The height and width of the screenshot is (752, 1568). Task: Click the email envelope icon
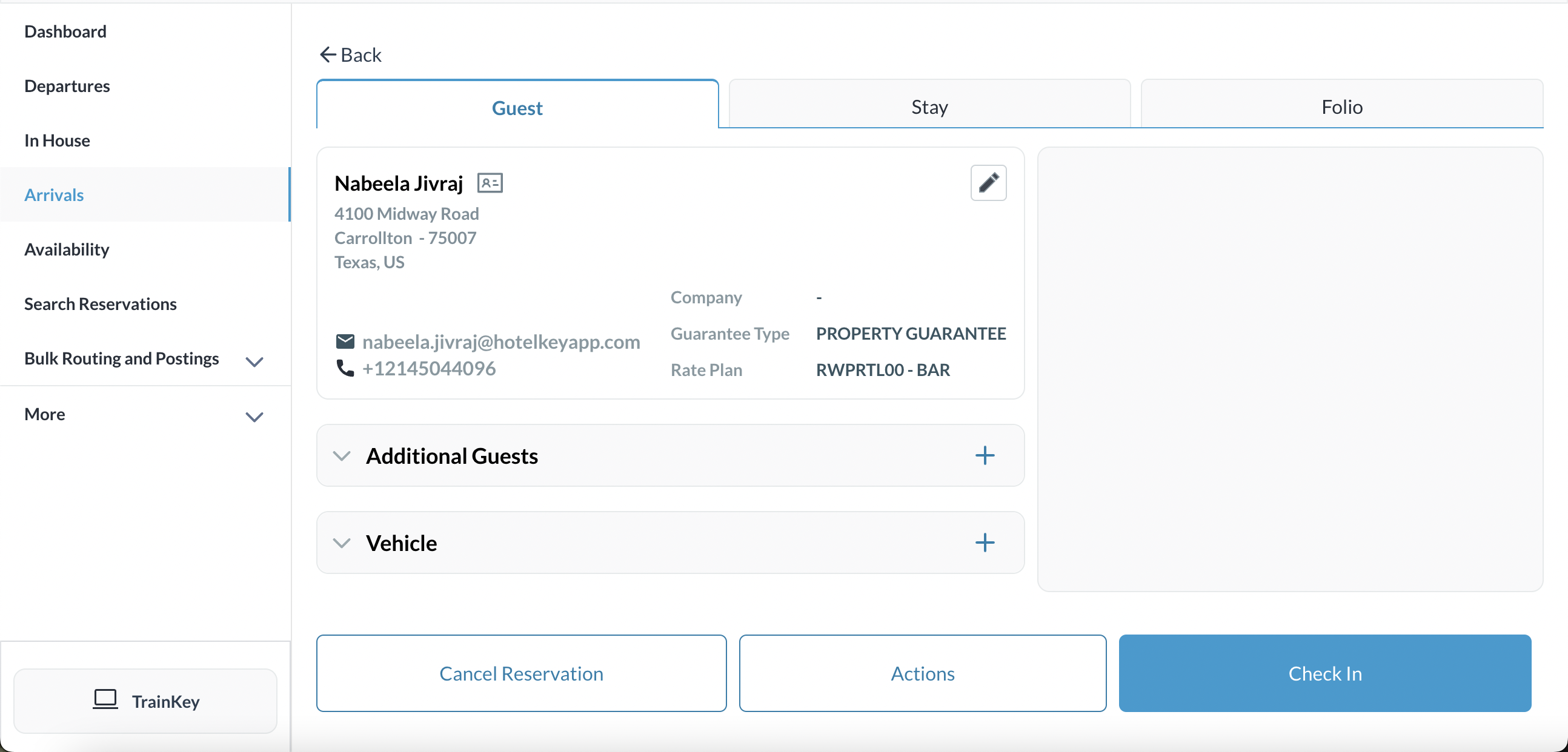[x=345, y=341]
